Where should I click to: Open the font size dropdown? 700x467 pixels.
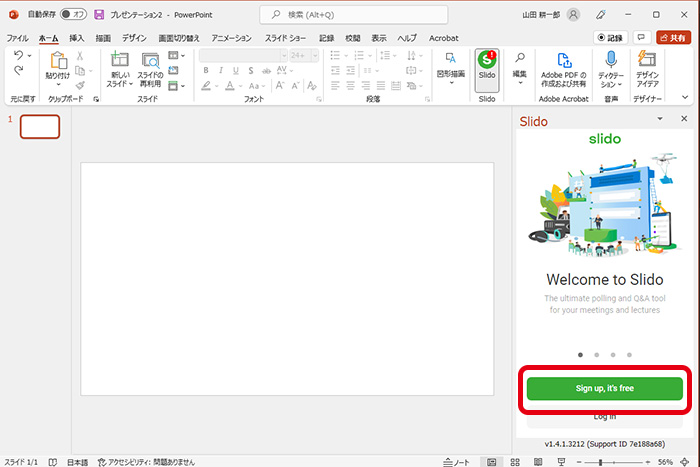(x=315, y=55)
